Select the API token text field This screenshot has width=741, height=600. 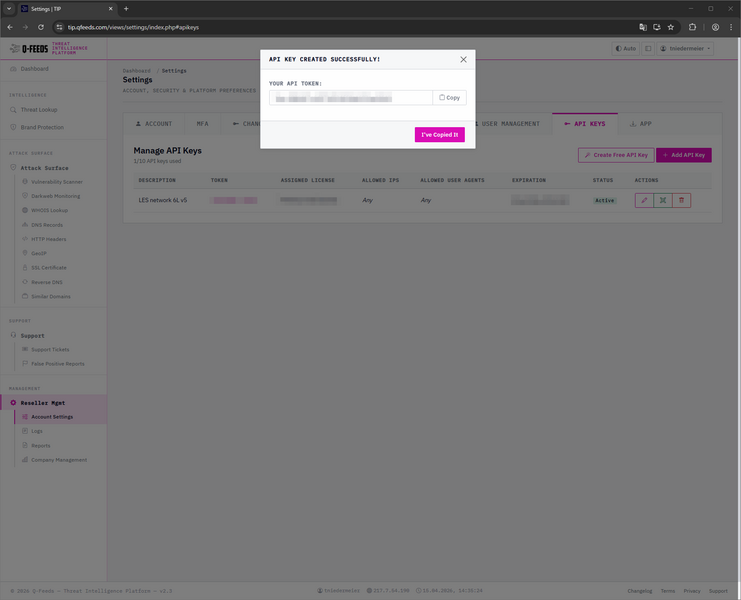(351, 98)
